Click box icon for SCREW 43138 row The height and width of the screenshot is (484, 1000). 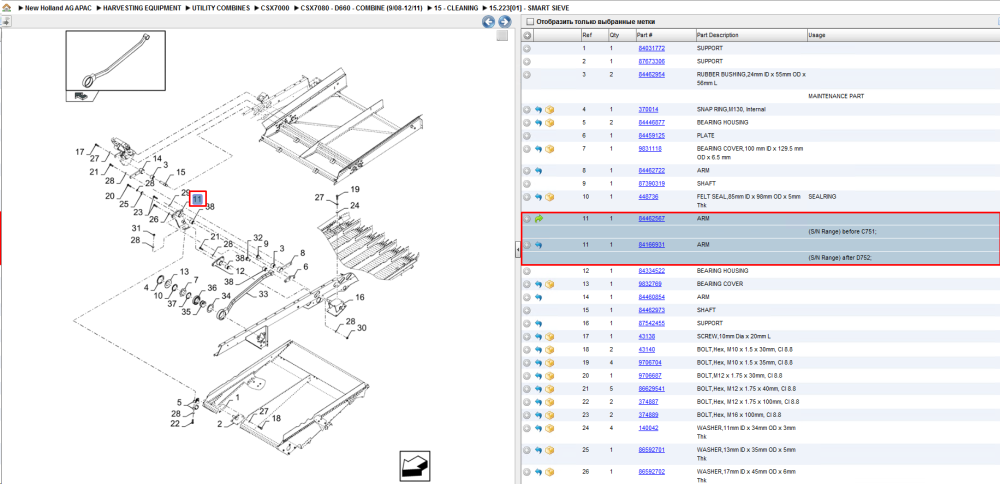point(549,337)
